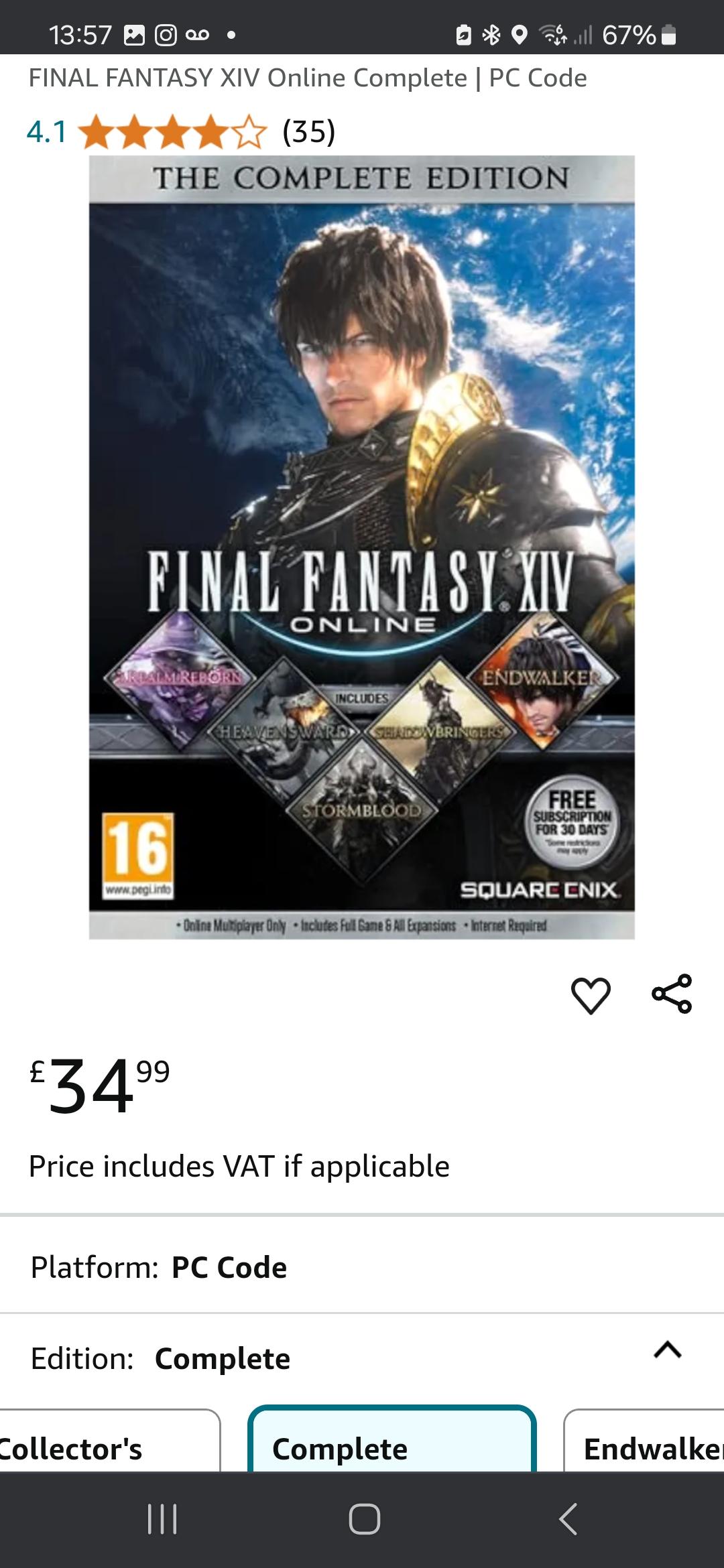This screenshot has height=1568, width=724.
Task: Tap the share icon below product image
Action: [x=672, y=994]
